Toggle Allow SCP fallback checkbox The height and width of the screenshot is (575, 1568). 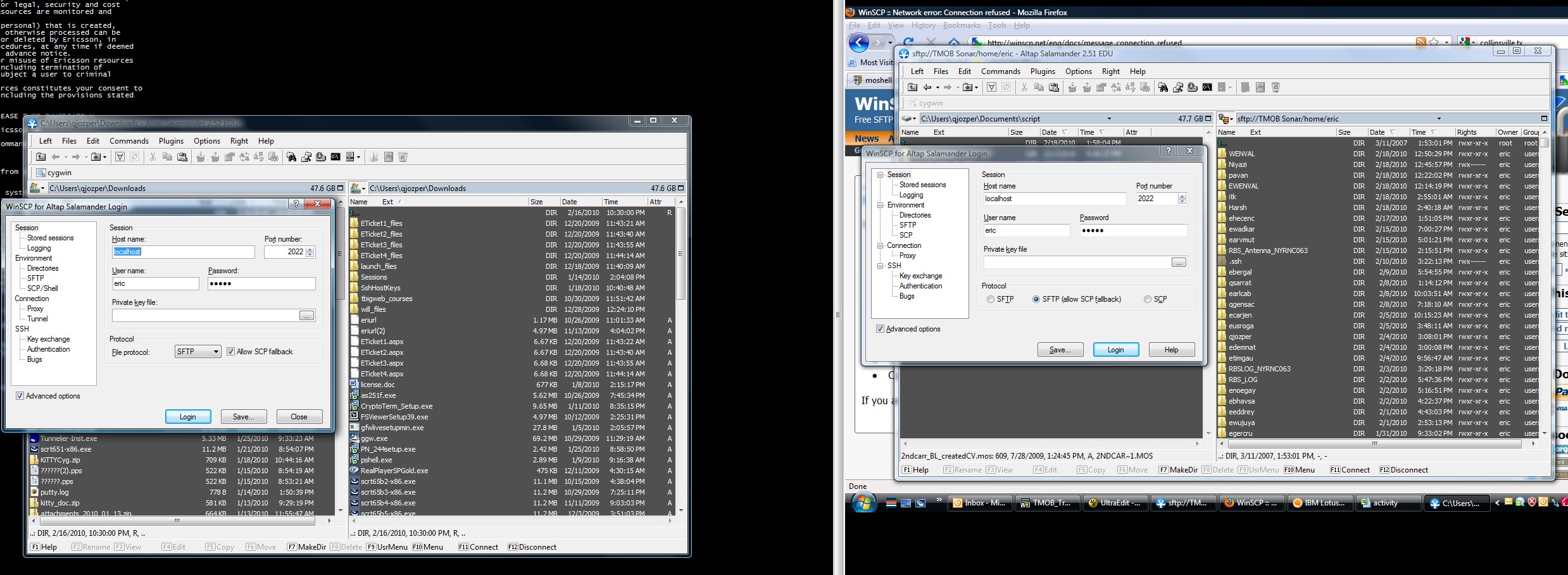click(230, 352)
